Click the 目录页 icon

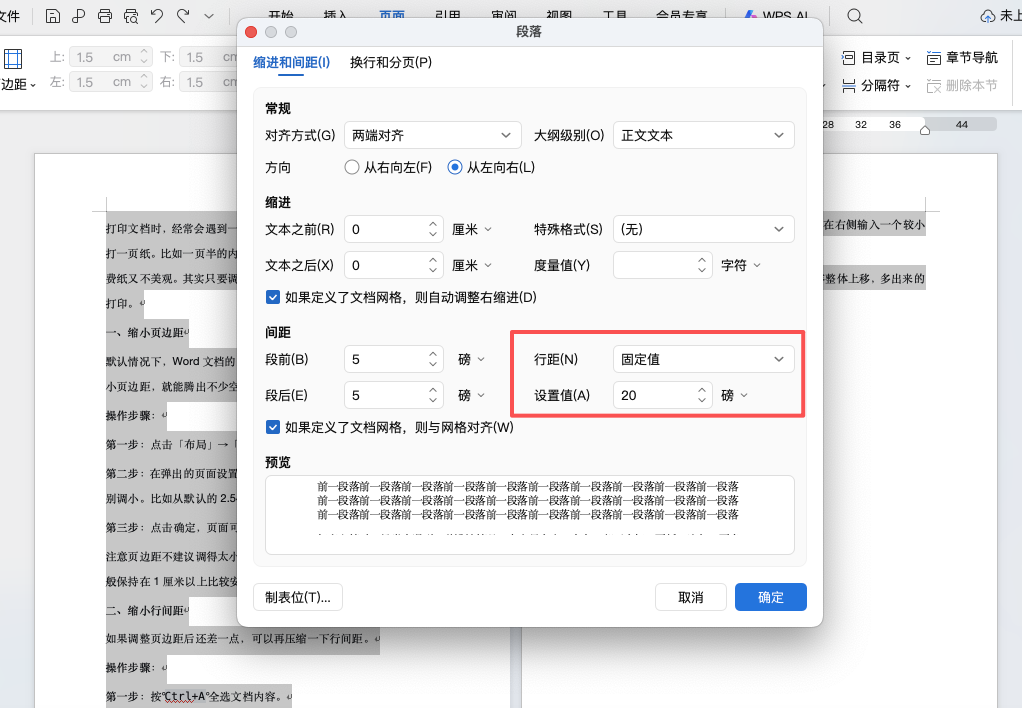[x=848, y=58]
